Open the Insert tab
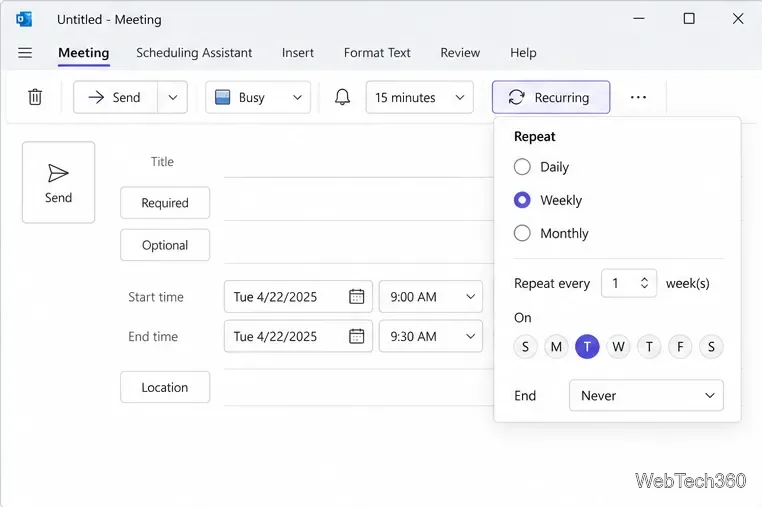The image size is (762, 507). coord(298,52)
